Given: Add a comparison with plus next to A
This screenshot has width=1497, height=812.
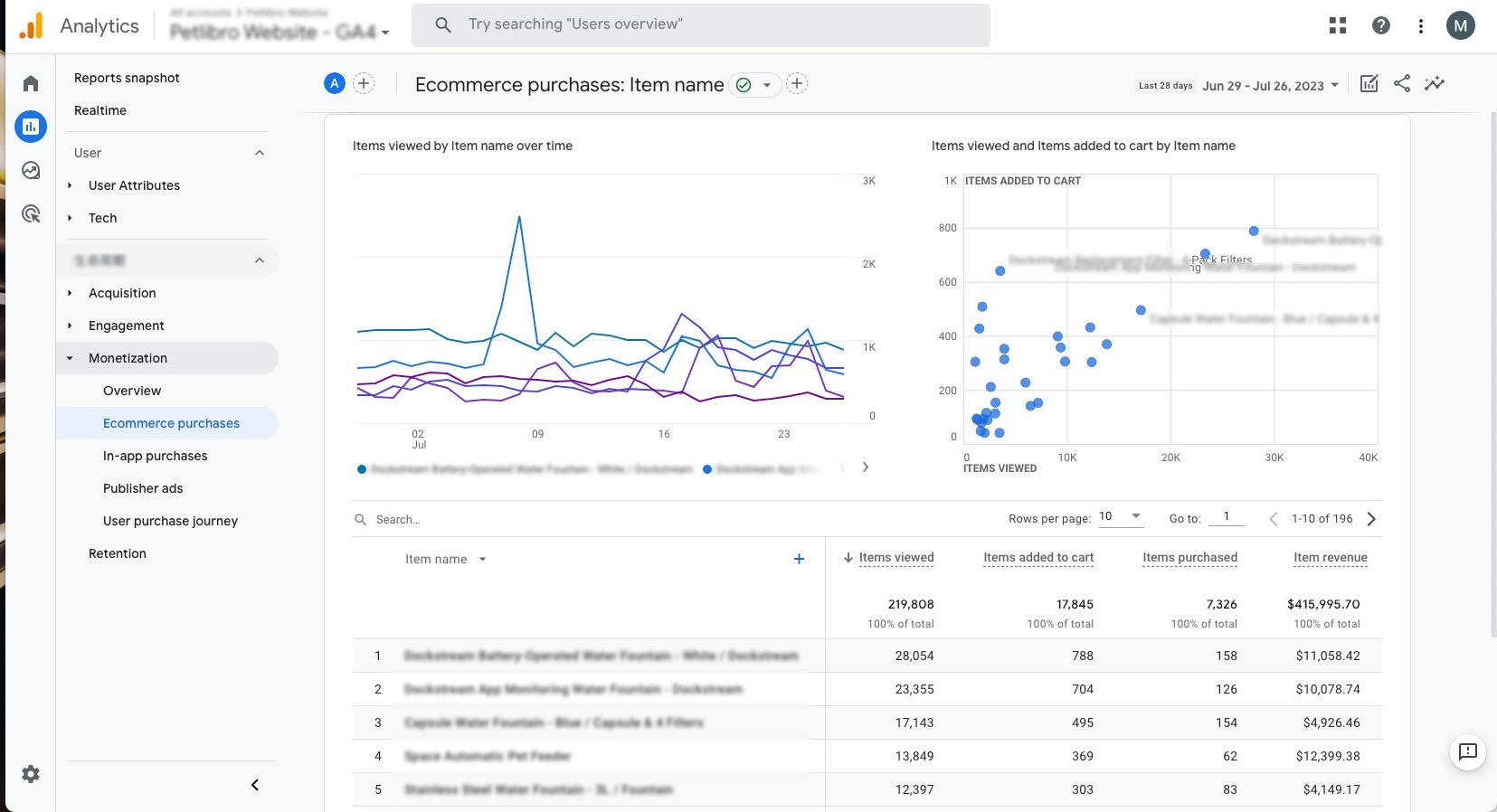Looking at the screenshot, I should tap(364, 83).
